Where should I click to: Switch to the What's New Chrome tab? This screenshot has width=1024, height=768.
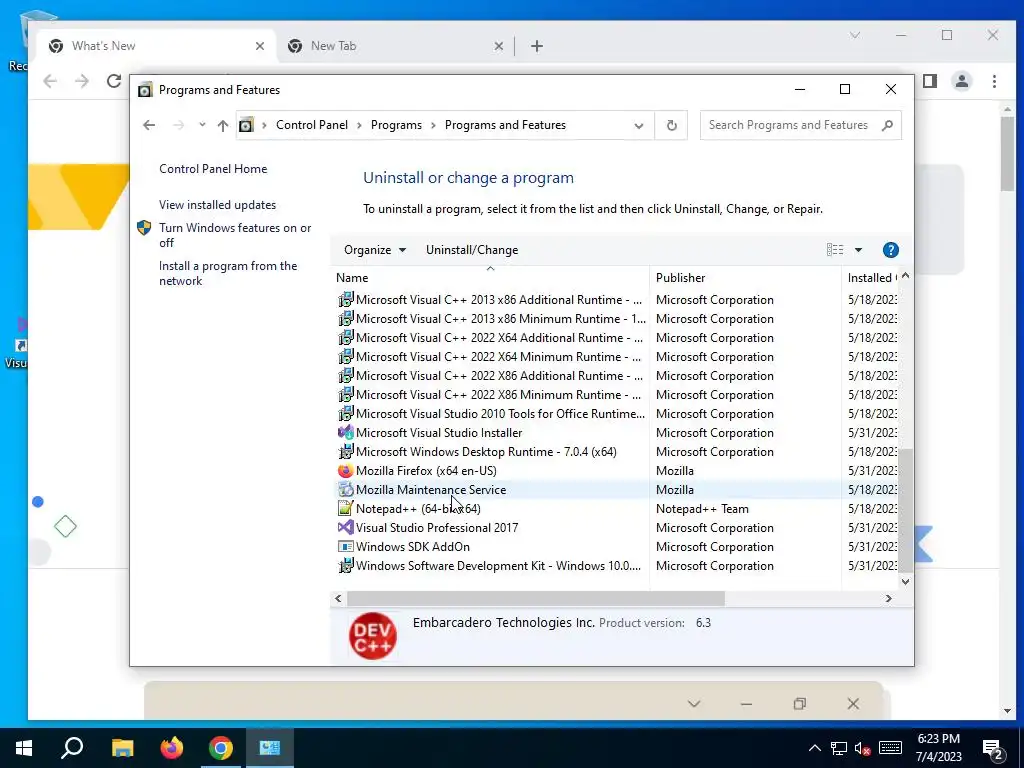click(x=157, y=46)
